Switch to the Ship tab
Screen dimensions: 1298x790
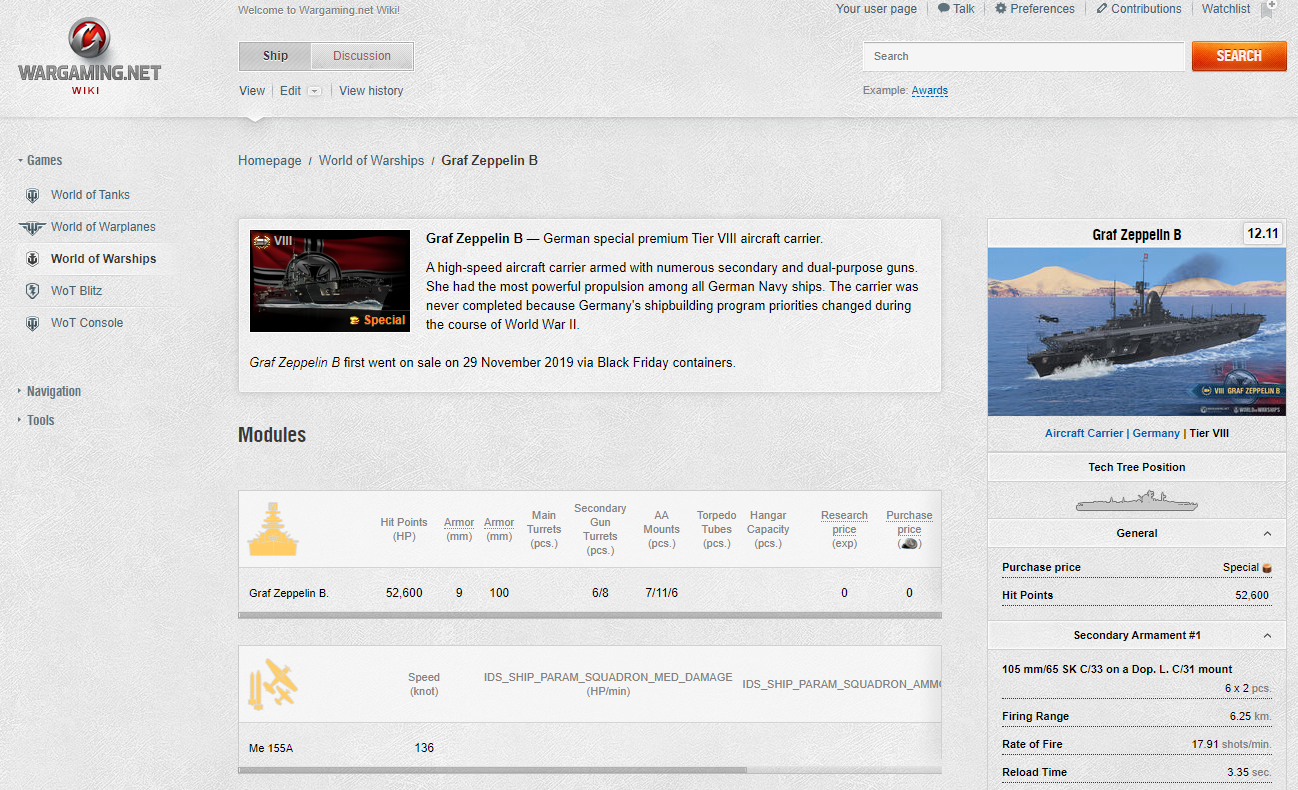[275, 56]
